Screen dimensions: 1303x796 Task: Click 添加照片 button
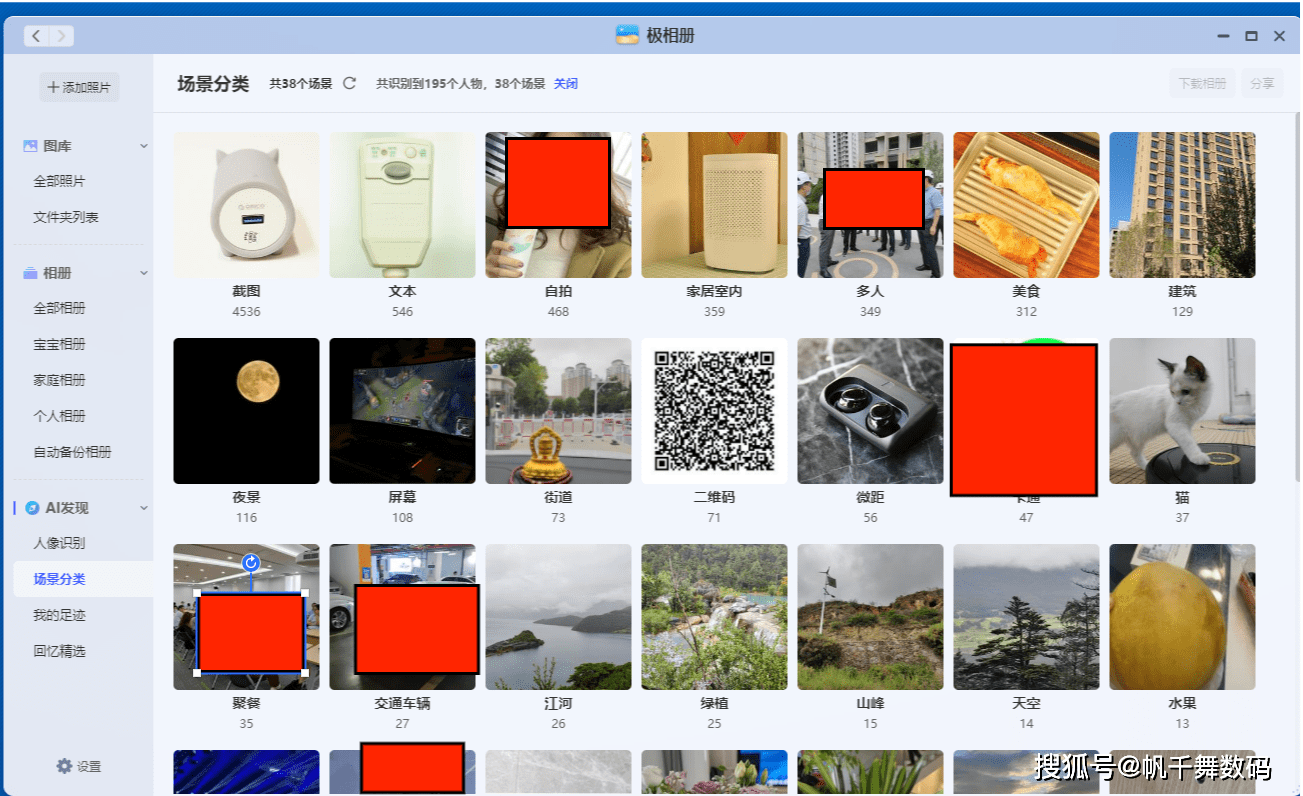pos(79,87)
